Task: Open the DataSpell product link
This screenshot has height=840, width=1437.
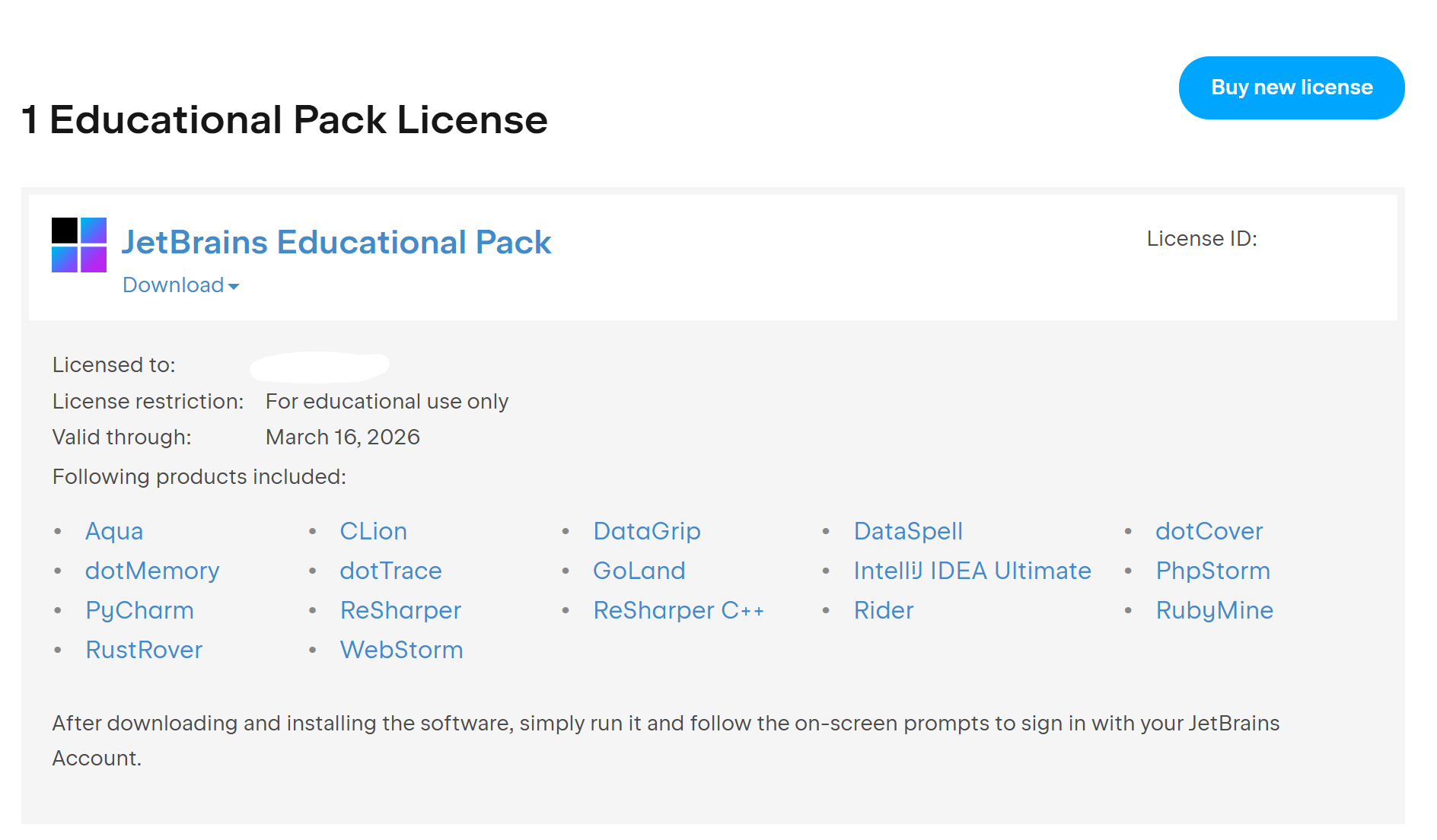Action: tap(908, 531)
